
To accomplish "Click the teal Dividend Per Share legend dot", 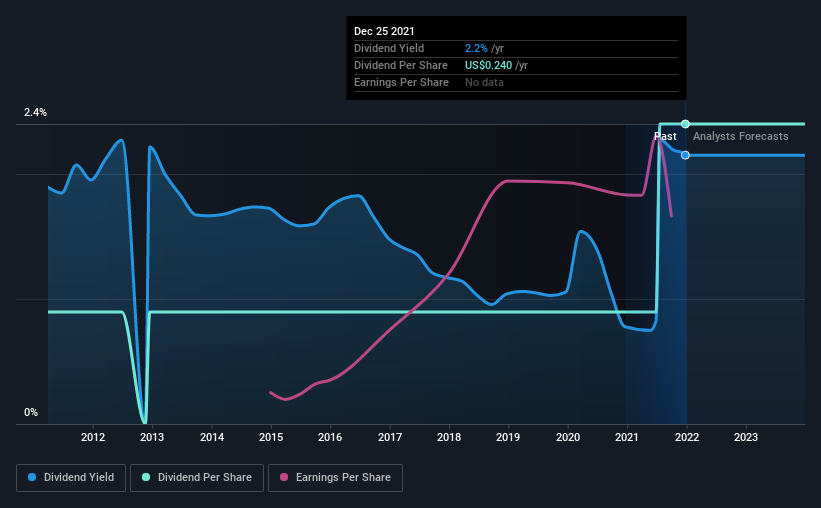I will click(146, 477).
